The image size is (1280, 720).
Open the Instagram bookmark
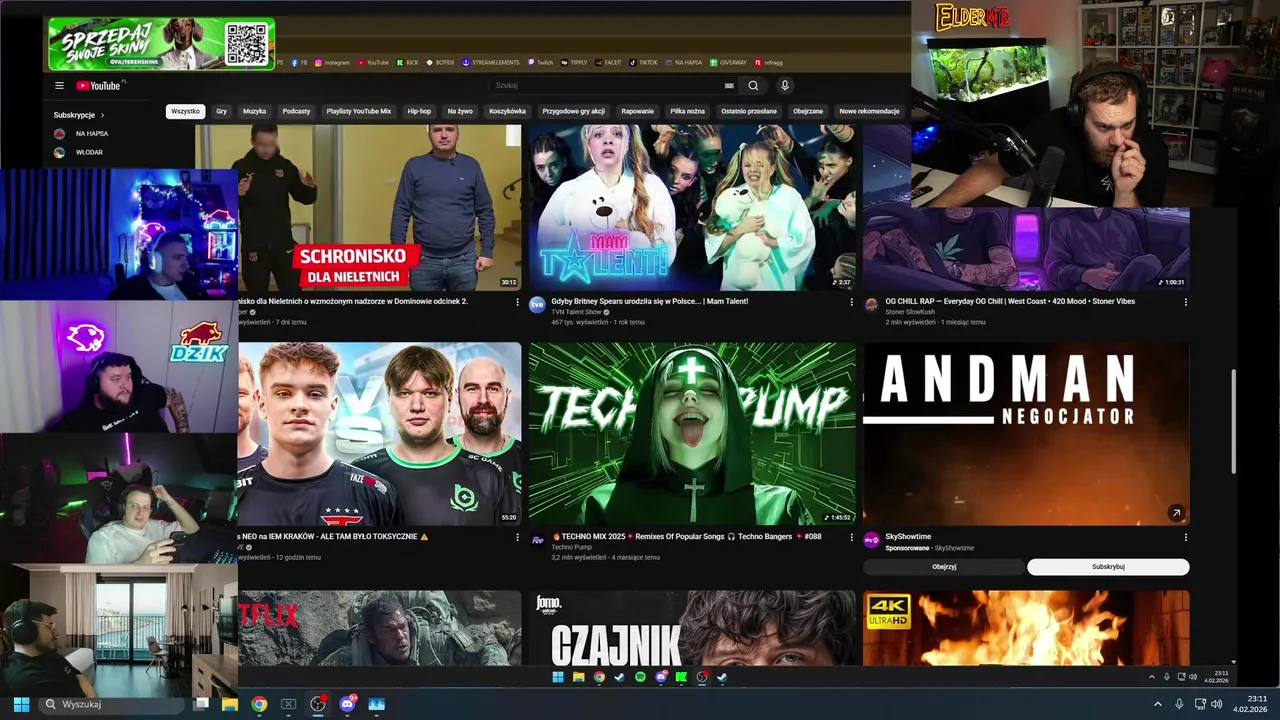coord(333,62)
